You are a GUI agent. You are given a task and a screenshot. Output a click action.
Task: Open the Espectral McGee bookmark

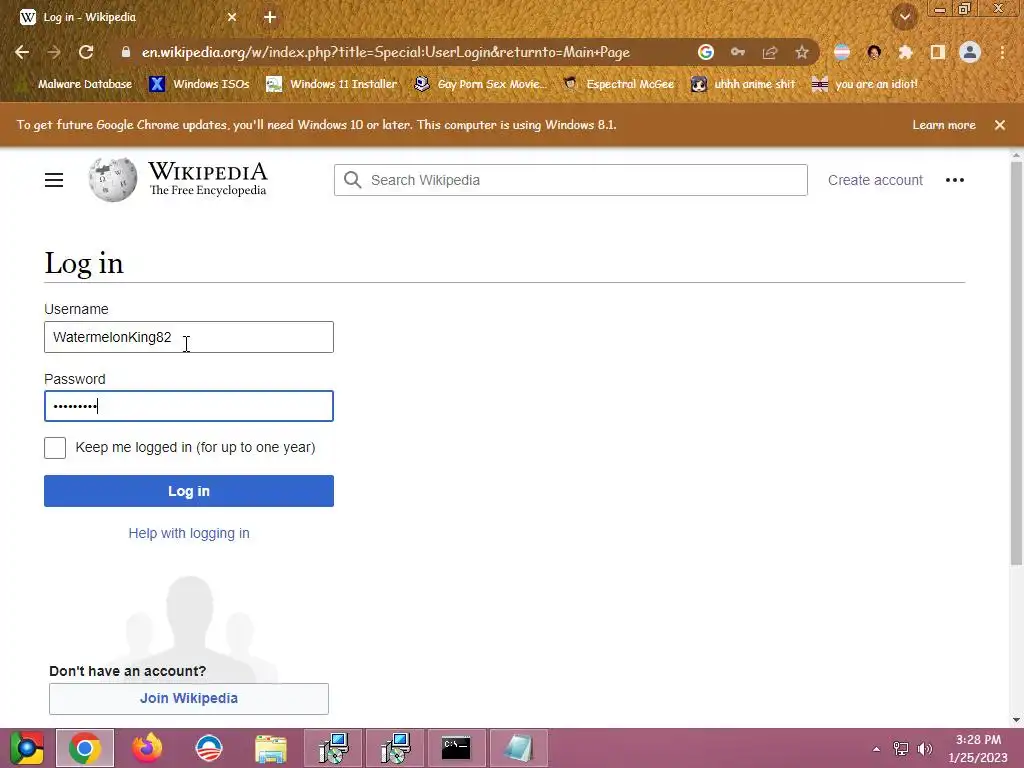[618, 84]
